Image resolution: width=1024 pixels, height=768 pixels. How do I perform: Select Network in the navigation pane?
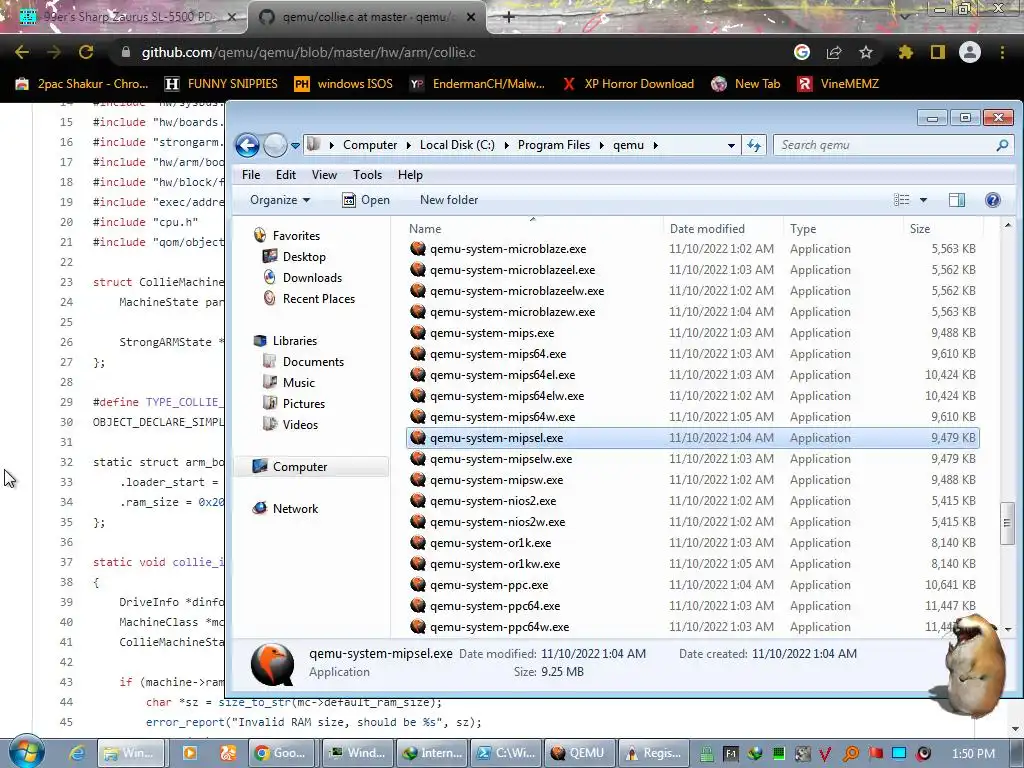coord(295,509)
